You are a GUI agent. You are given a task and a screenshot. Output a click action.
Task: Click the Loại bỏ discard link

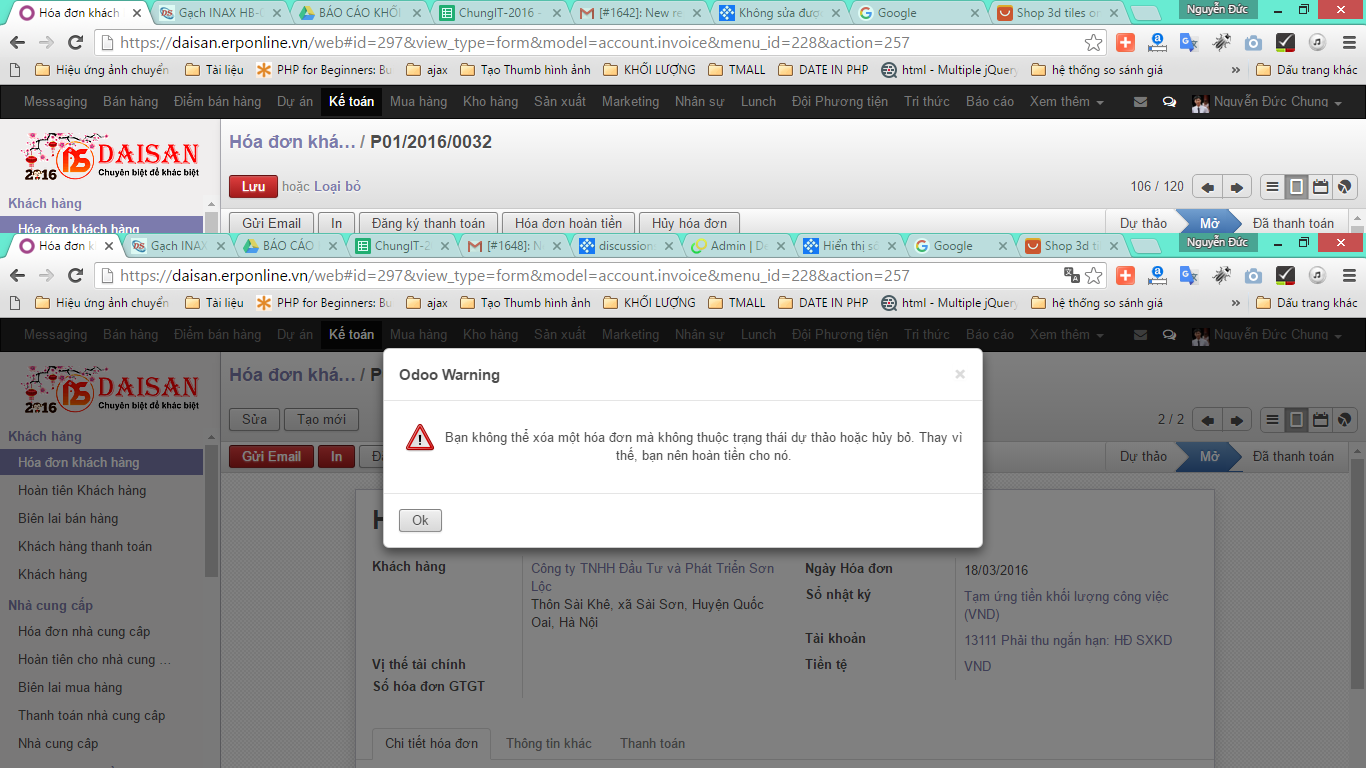pyautogui.click(x=337, y=186)
